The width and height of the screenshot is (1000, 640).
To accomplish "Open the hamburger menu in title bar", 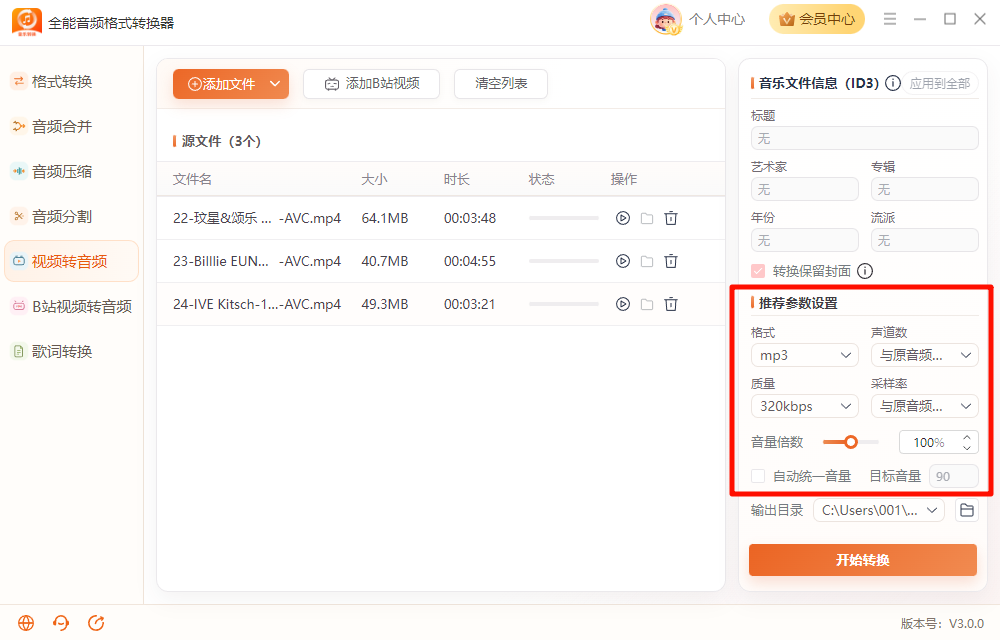I will [x=890, y=19].
